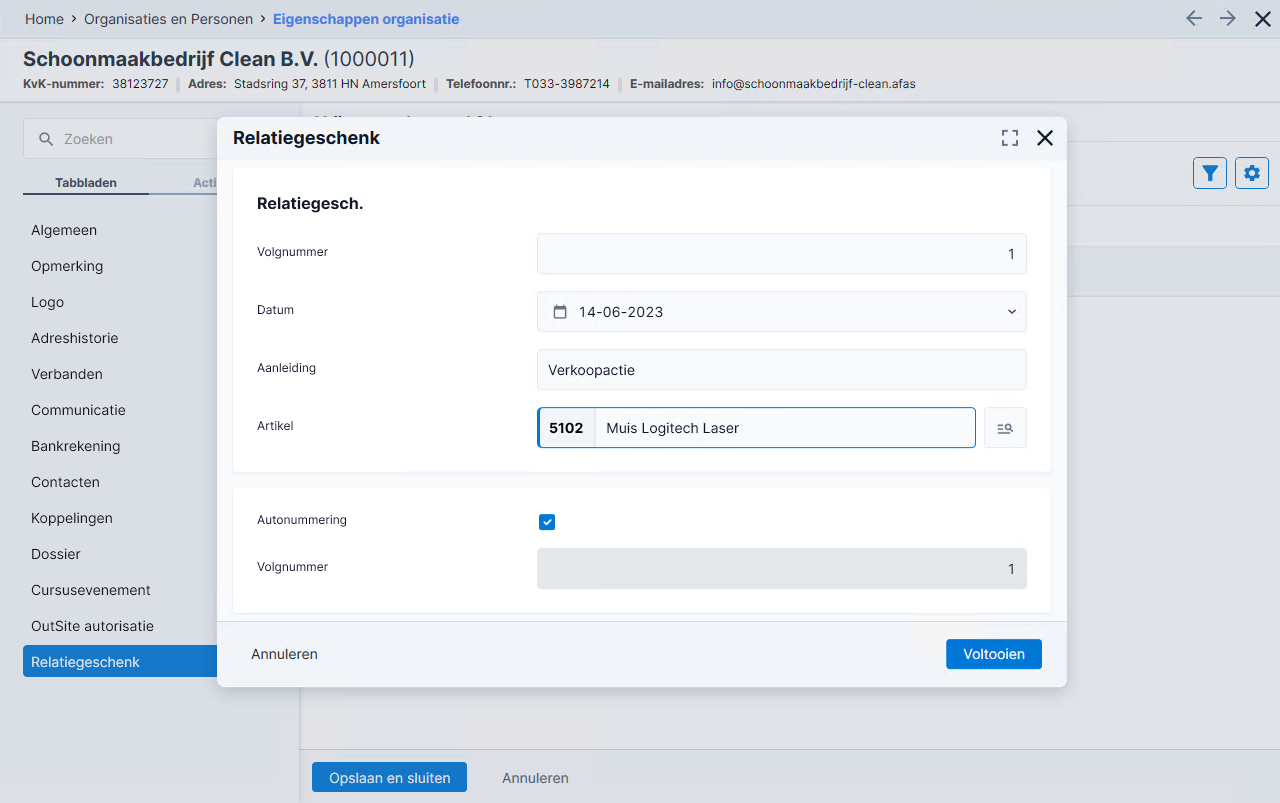Image resolution: width=1280 pixels, height=803 pixels.
Task: Click Annuleren in the dialog footer
Action: [x=285, y=654]
